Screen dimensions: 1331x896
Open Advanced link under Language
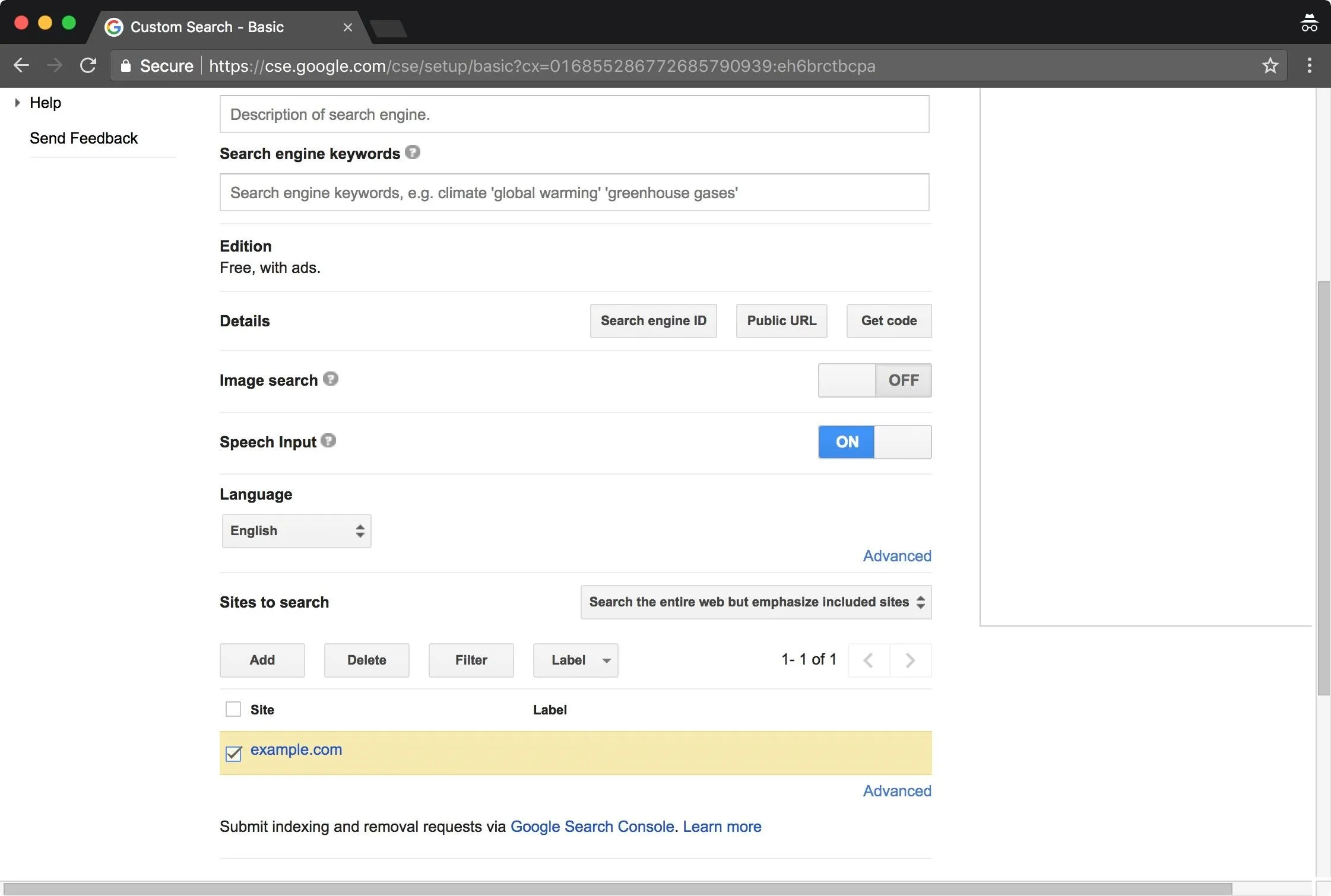point(897,556)
